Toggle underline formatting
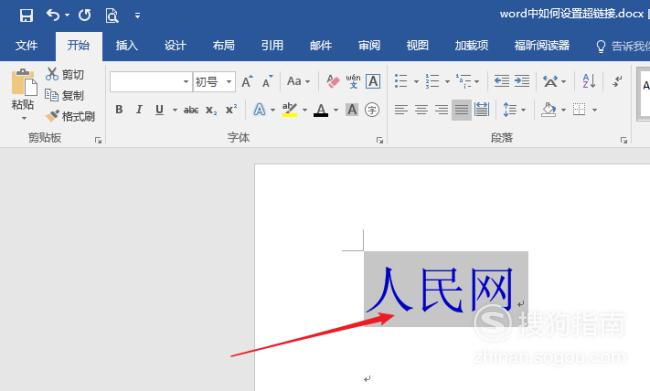The image size is (650, 391). 159,109
